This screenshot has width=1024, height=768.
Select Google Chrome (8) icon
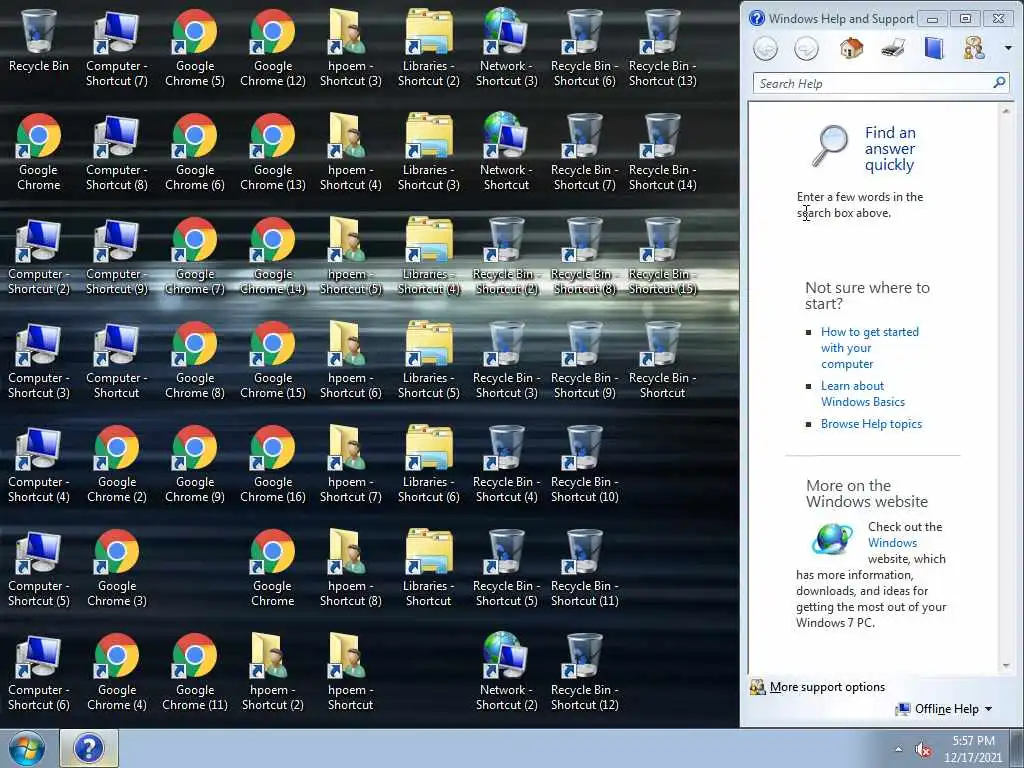[195, 360]
